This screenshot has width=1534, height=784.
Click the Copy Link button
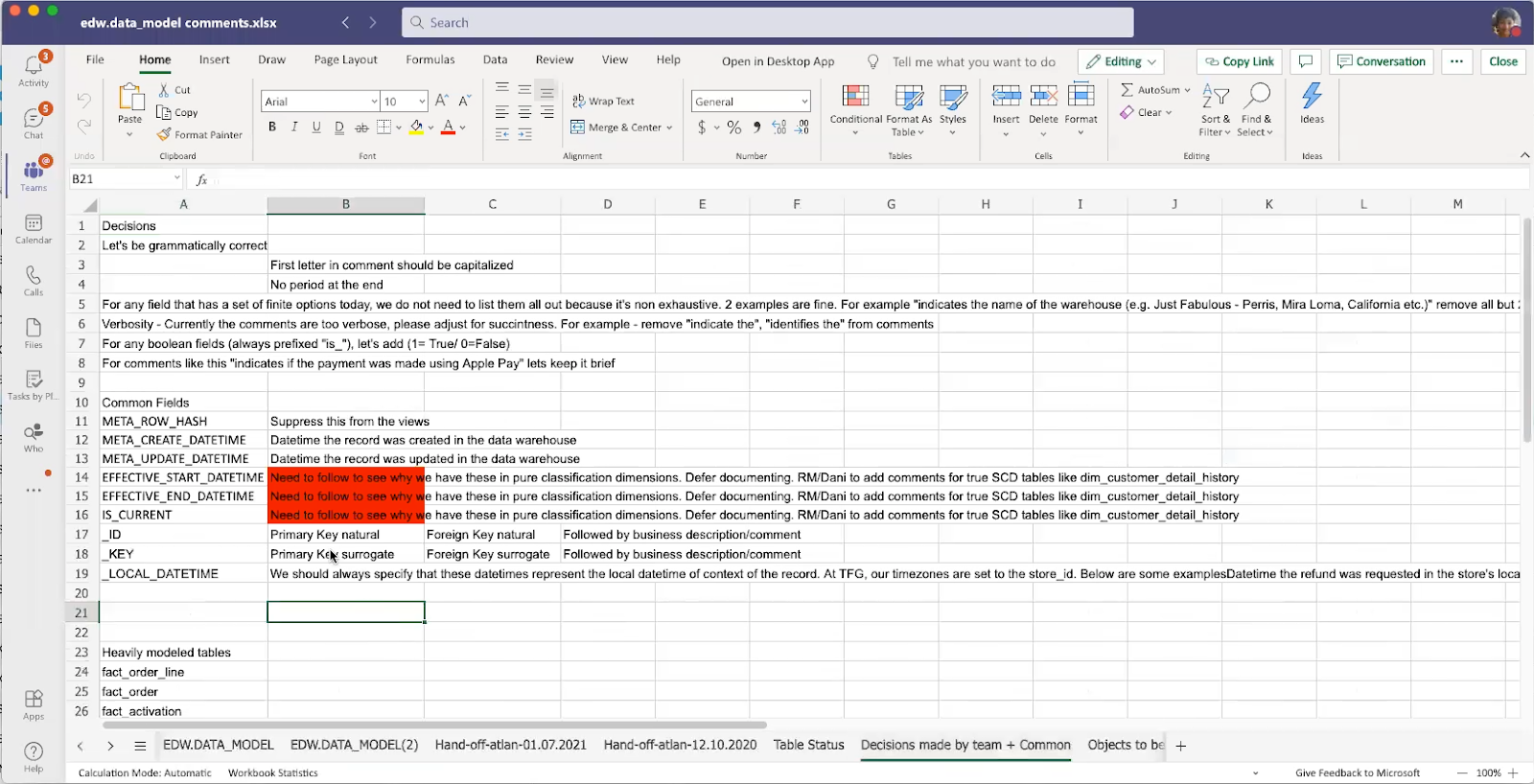[1239, 61]
